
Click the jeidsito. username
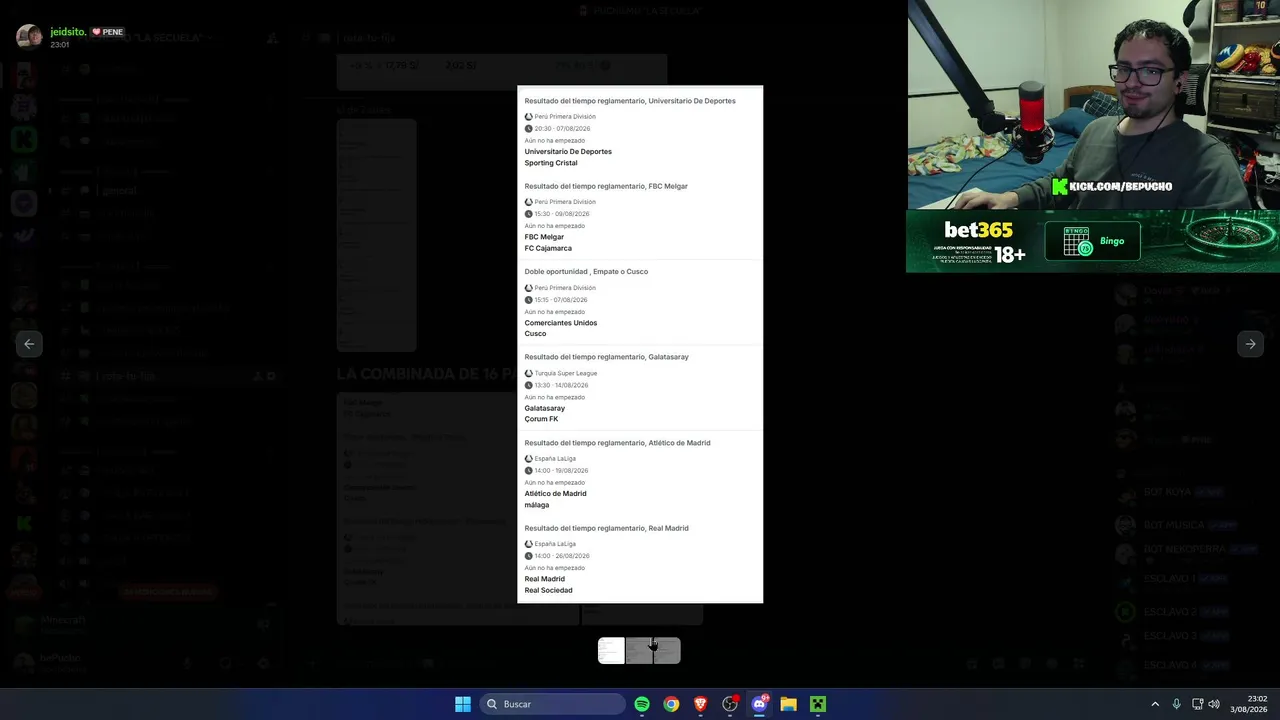click(68, 32)
